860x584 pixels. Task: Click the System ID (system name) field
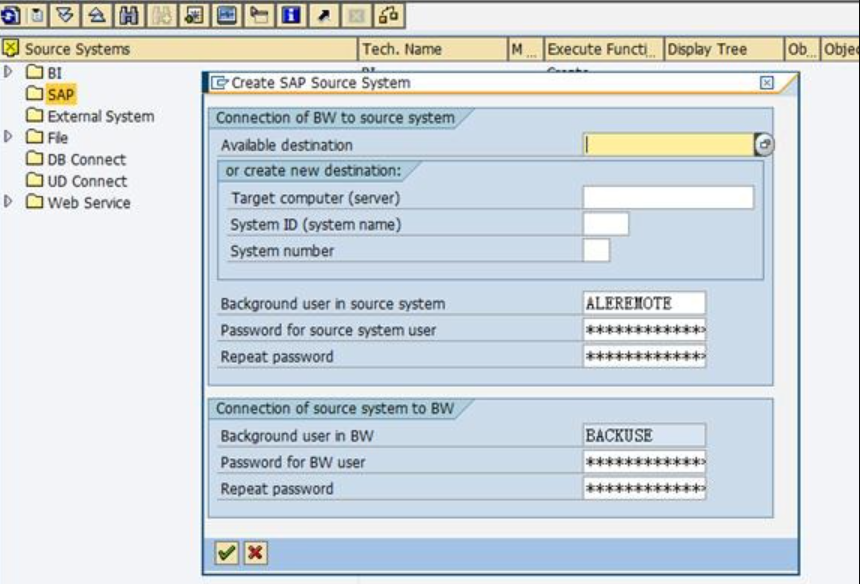click(x=606, y=224)
